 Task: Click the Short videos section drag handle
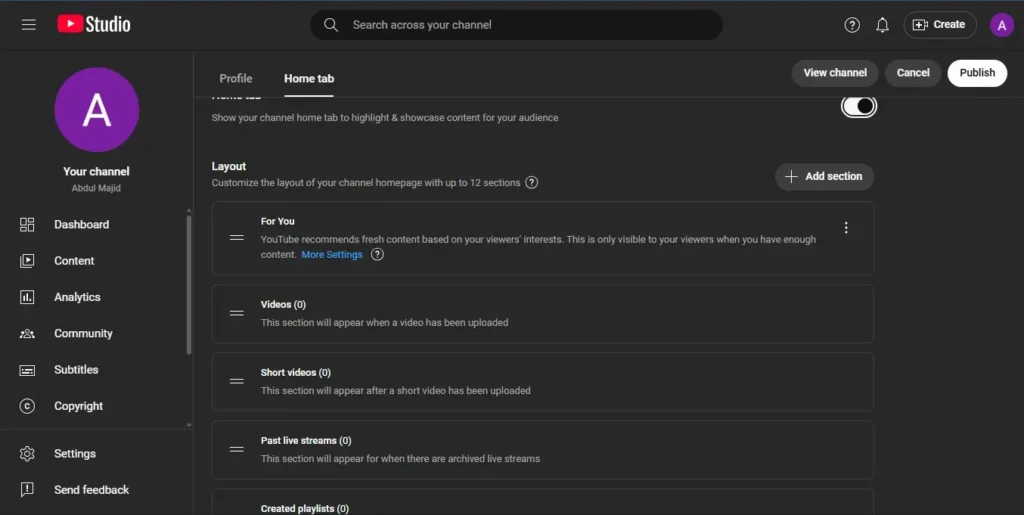[x=236, y=381]
